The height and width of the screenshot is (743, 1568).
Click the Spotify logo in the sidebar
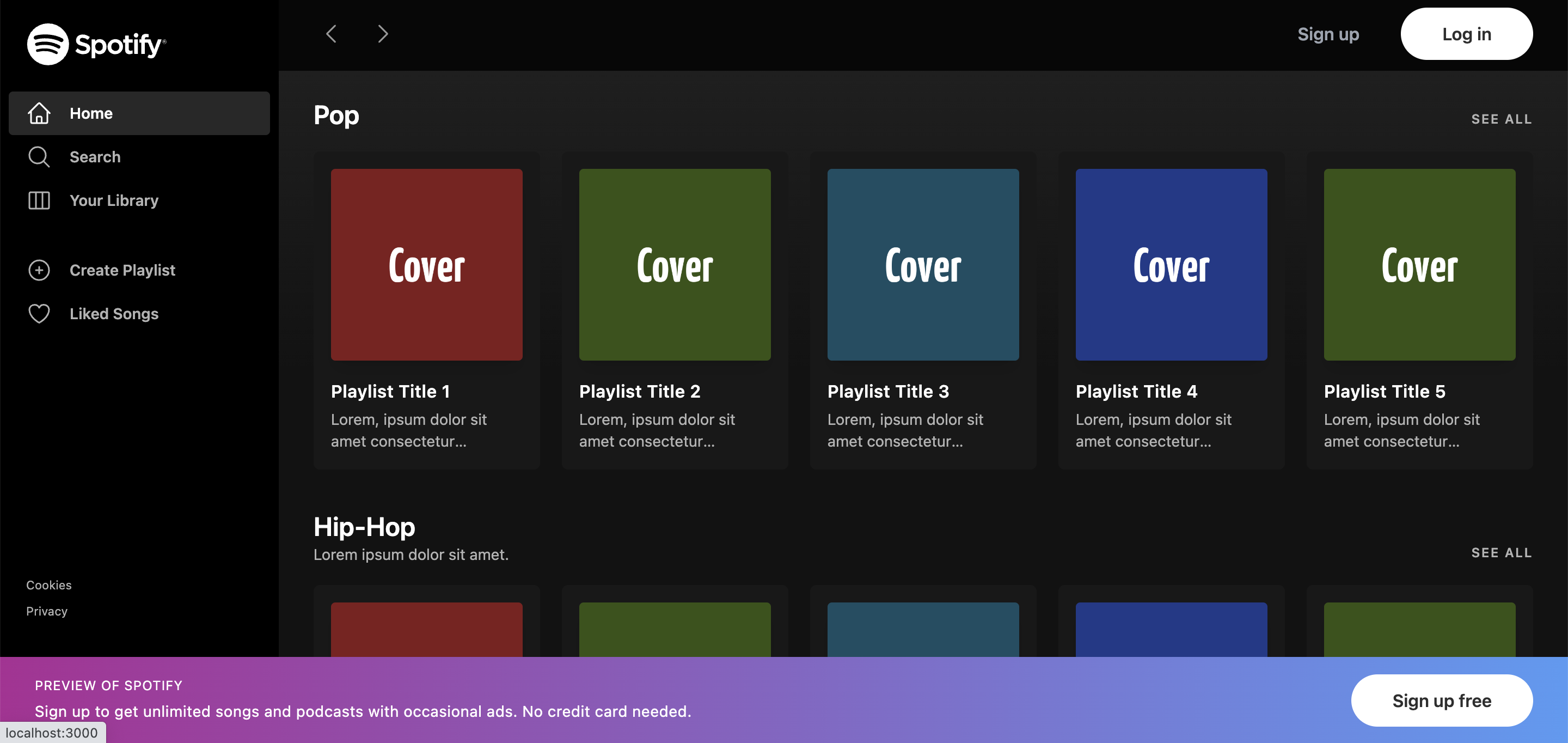[x=96, y=43]
